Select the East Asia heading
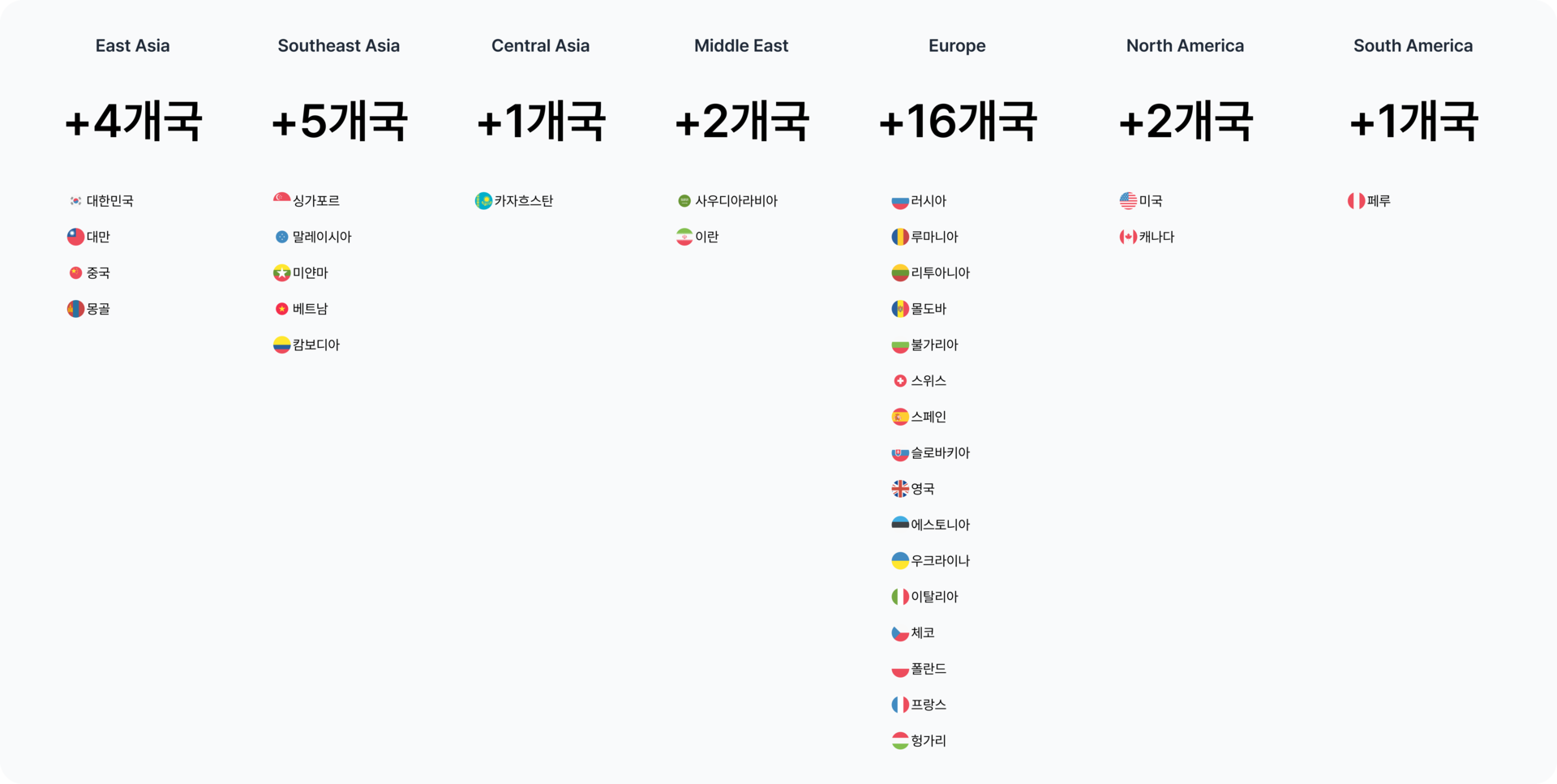 (132, 46)
